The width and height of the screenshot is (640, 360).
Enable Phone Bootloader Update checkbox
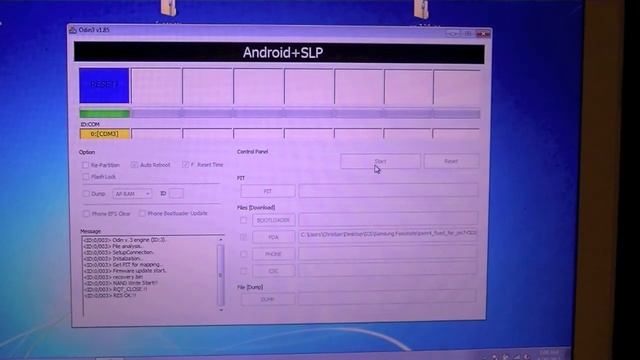[142, 213]
